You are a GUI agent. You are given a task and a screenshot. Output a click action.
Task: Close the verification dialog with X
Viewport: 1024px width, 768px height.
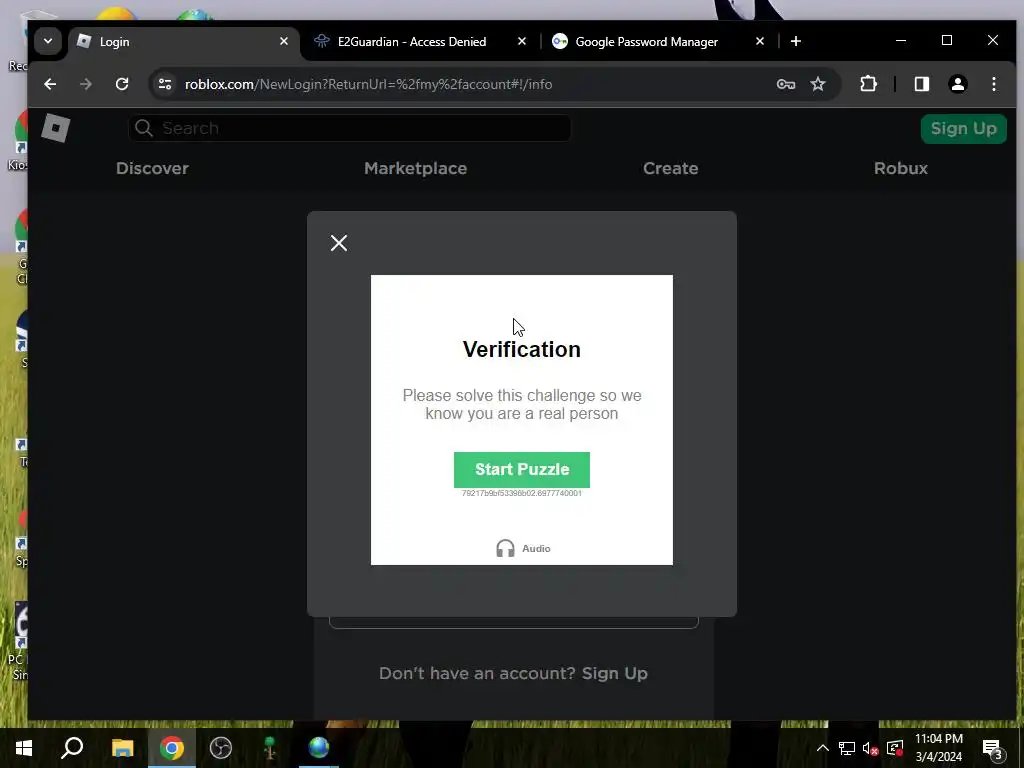[339, 243]
